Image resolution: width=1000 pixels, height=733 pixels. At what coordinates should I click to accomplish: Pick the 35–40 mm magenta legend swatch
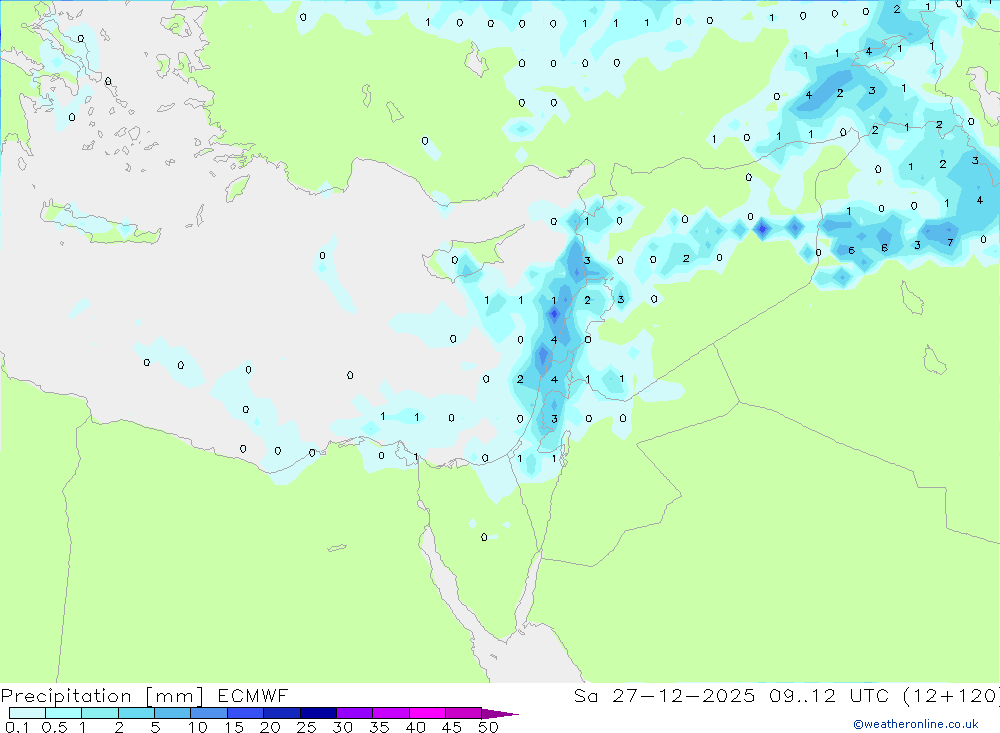390,713
